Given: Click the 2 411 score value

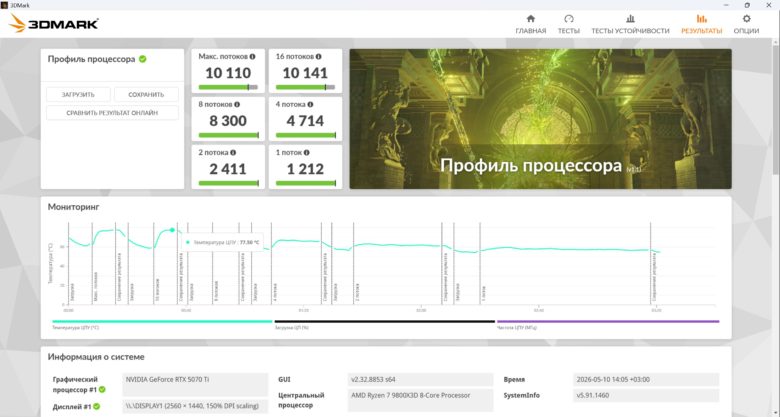Looking at the screenshot, I should click(x=228, y=169).
